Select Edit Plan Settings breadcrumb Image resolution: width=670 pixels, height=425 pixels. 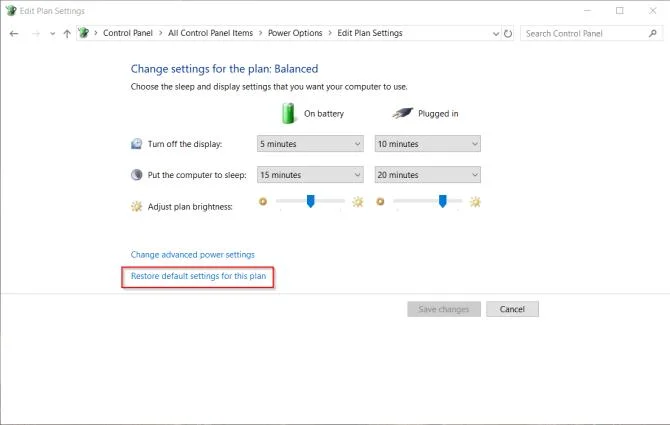point(370,33)
